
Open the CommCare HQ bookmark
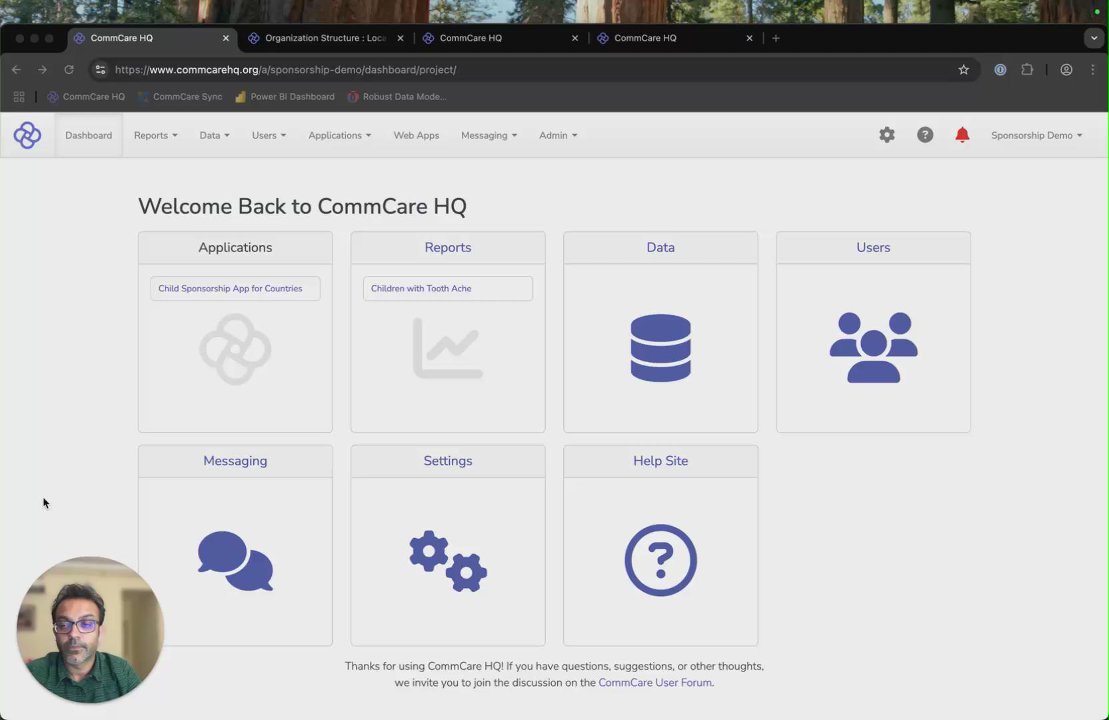coord(86,97)
